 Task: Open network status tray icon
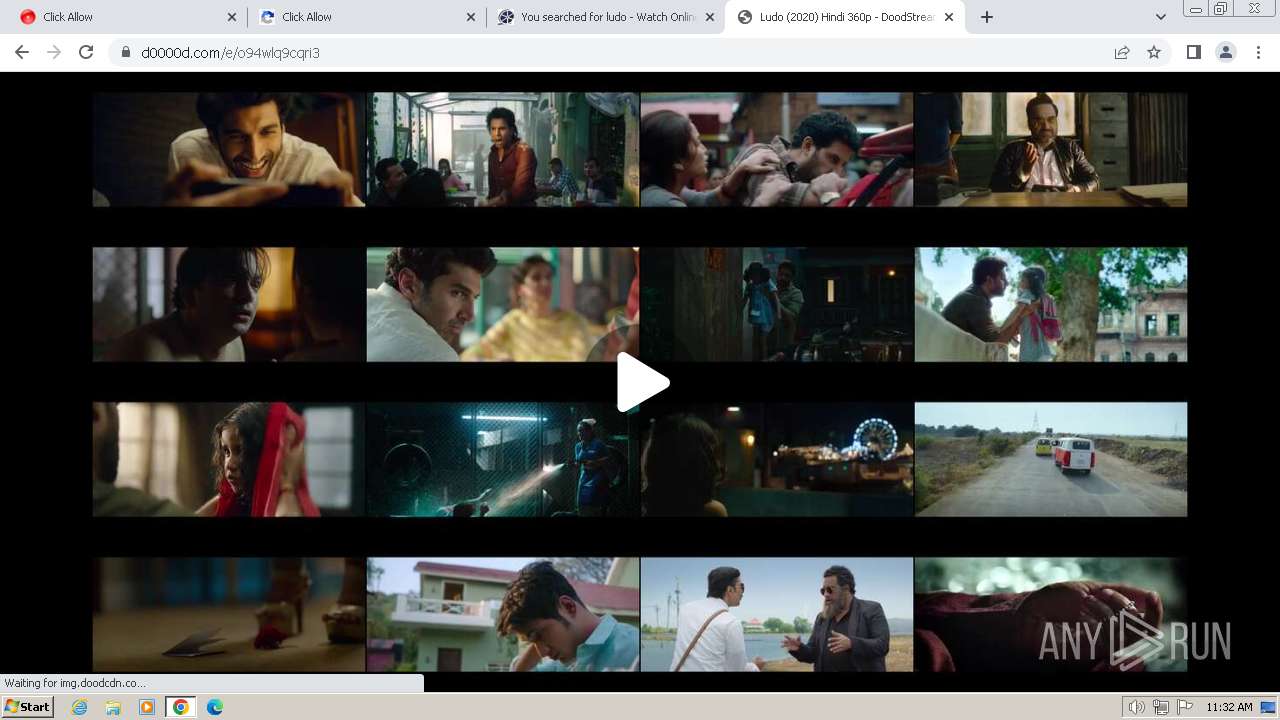[1161, 707]
